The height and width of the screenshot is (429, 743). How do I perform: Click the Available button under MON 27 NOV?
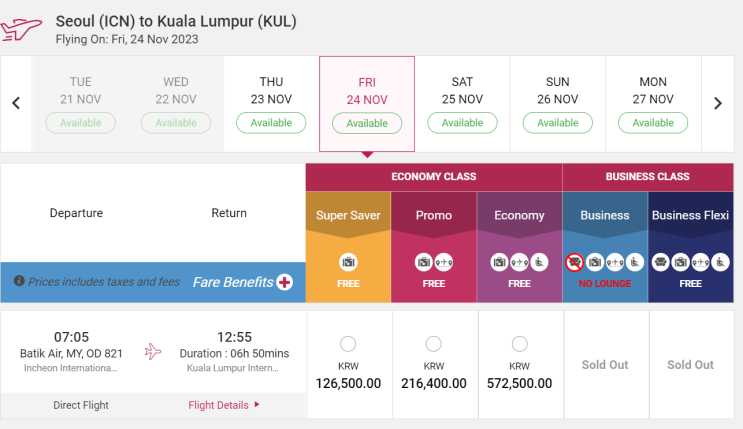coord(653,123)
